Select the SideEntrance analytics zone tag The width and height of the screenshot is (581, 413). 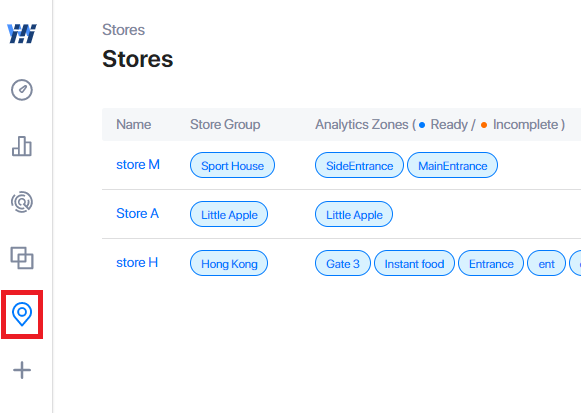point(359,165)
